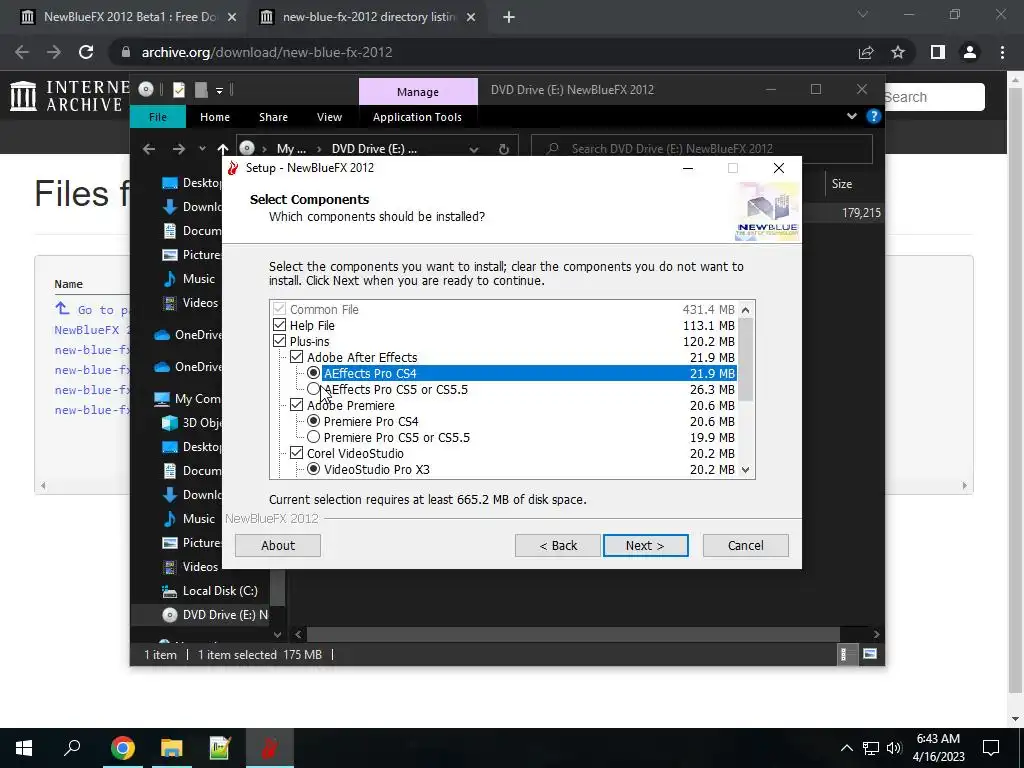Click the Chrome address bar URL

point(266,52)
